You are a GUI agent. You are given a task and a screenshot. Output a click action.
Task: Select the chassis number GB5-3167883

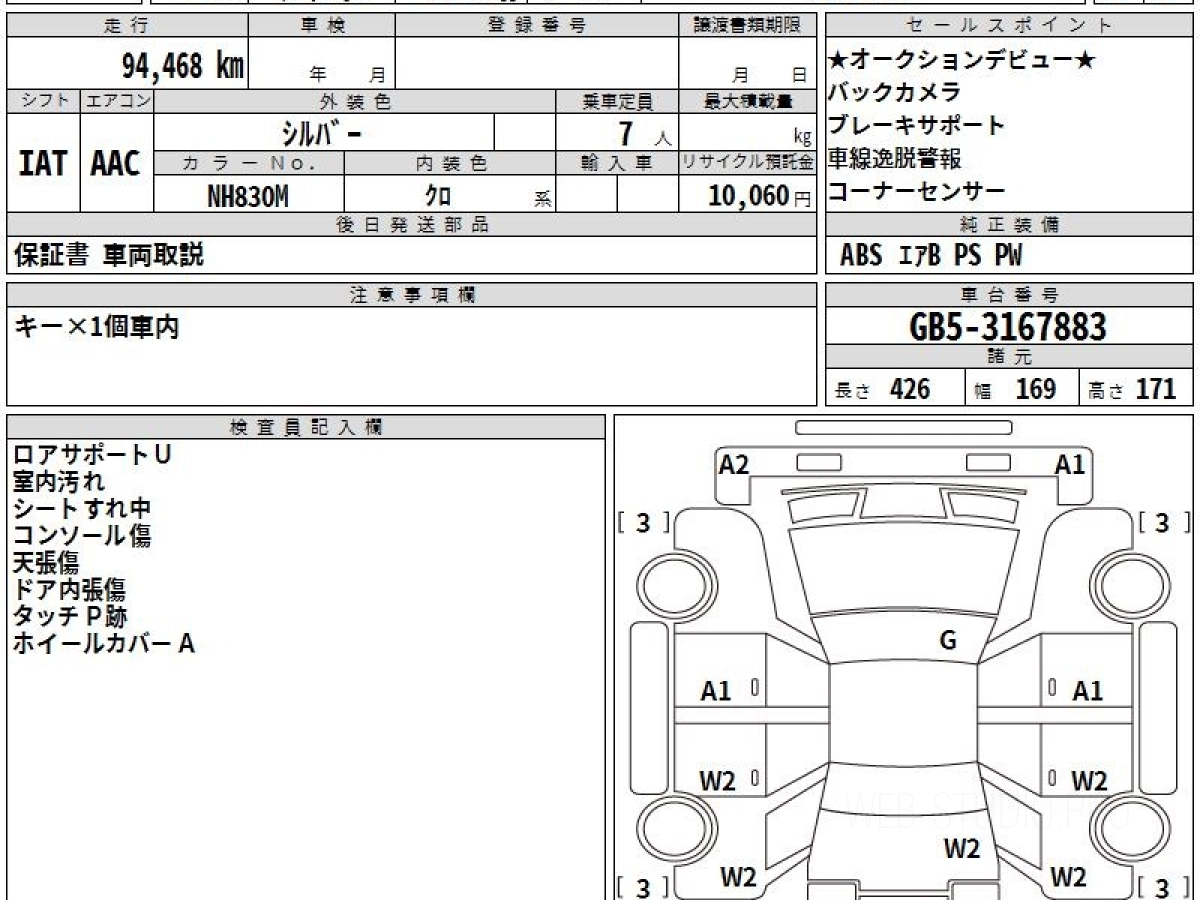1009,327
